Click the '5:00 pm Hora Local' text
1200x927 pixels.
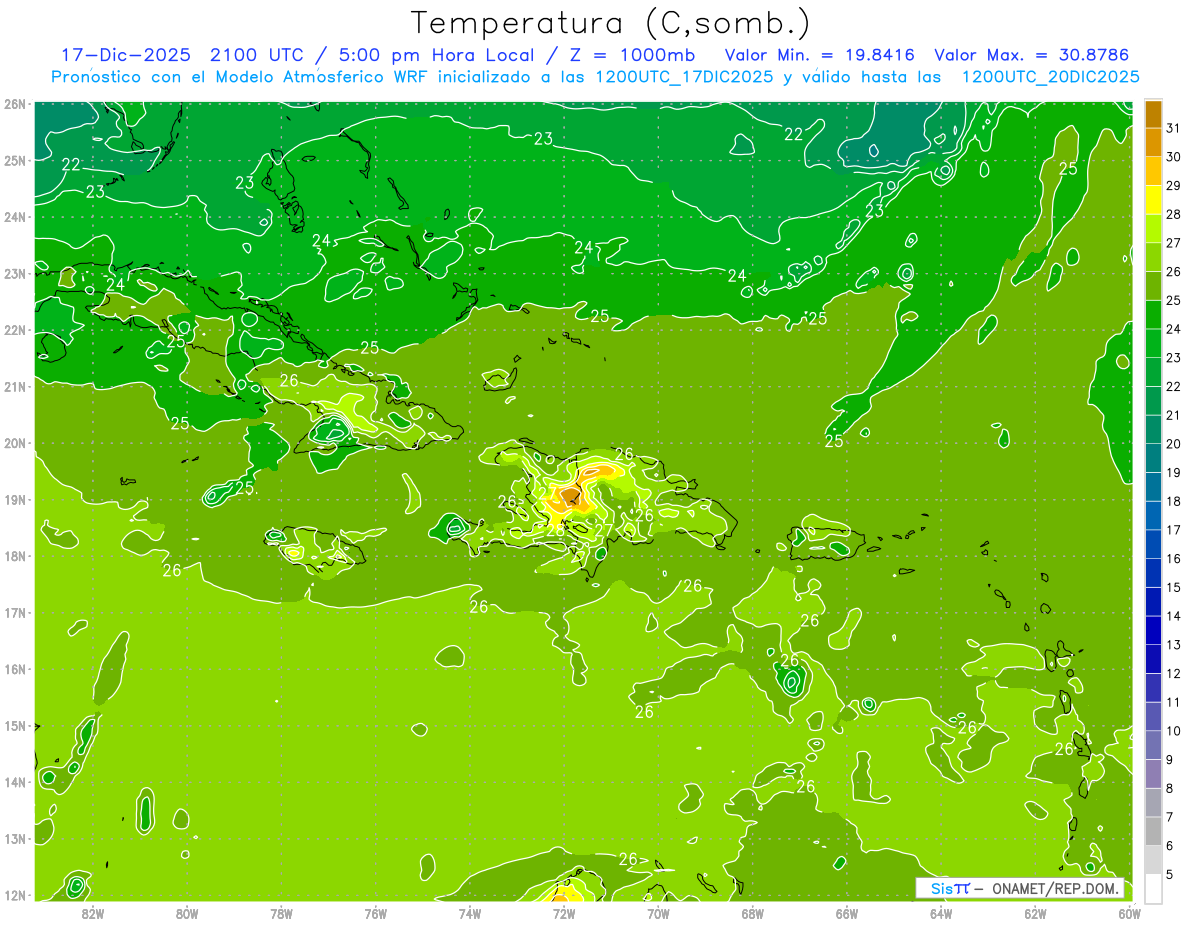tap(434, 55)
